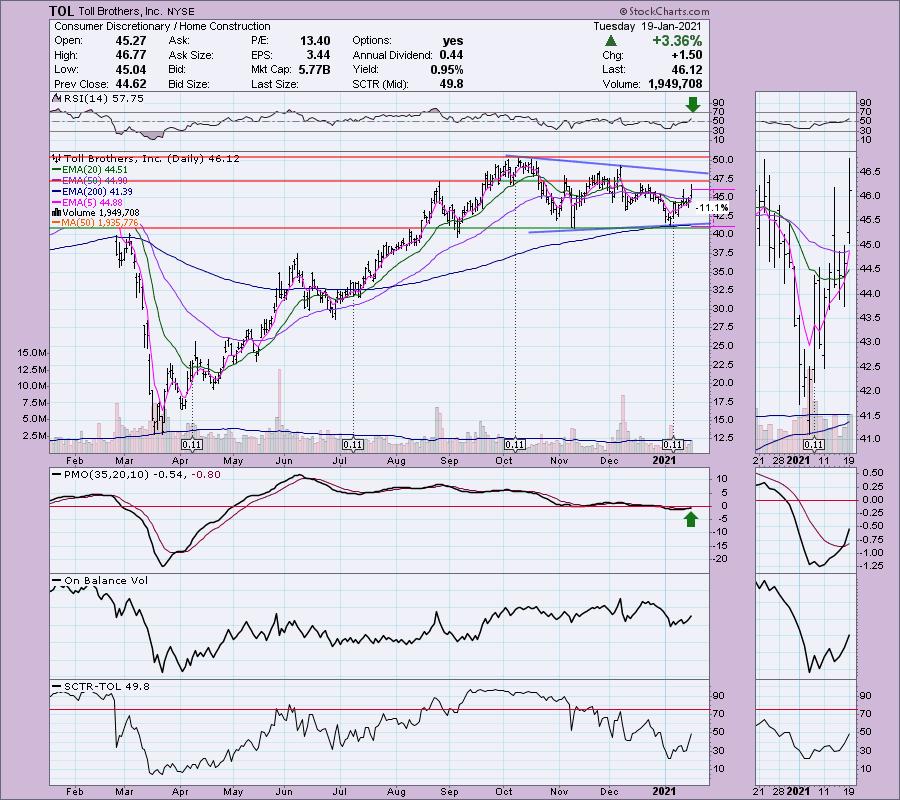Viewport: 900px width, 800px height.
Task: Select the Toll Brothers, Inc. company name in the header
Action: [x=121, y=11]
